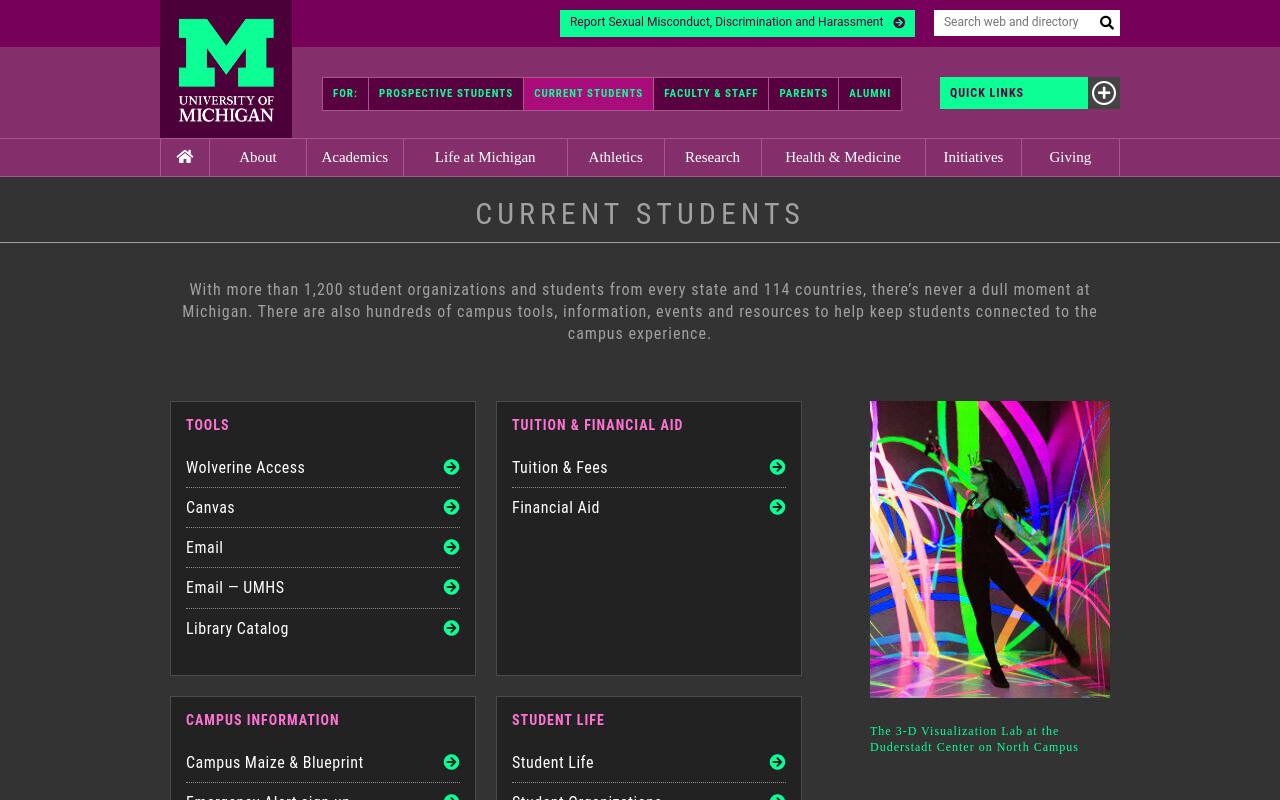Open the Health & Medicine menu
Screen dimensions: 1280x800
843,157
